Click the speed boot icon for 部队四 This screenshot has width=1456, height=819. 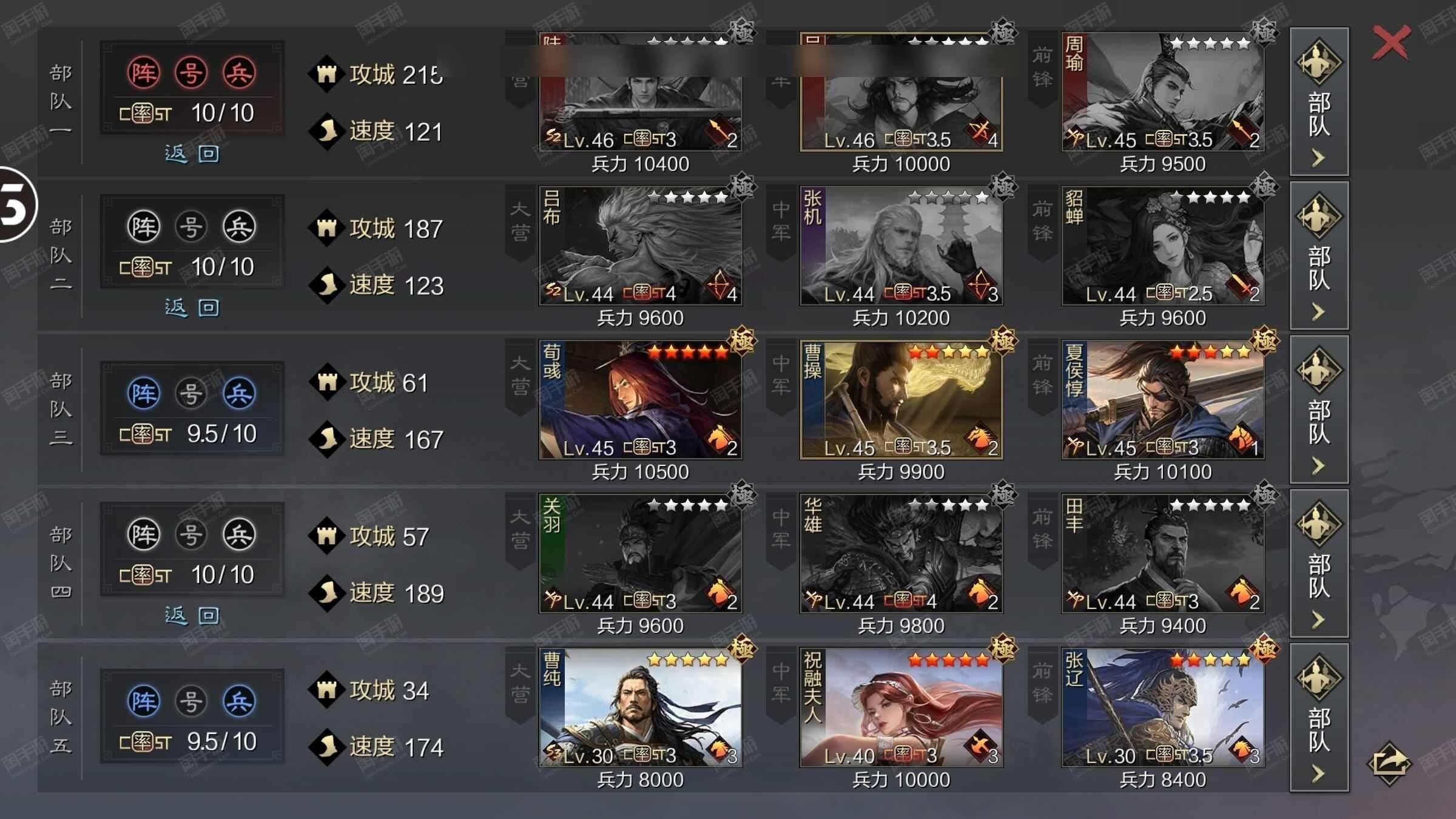[x=327, y=593]
